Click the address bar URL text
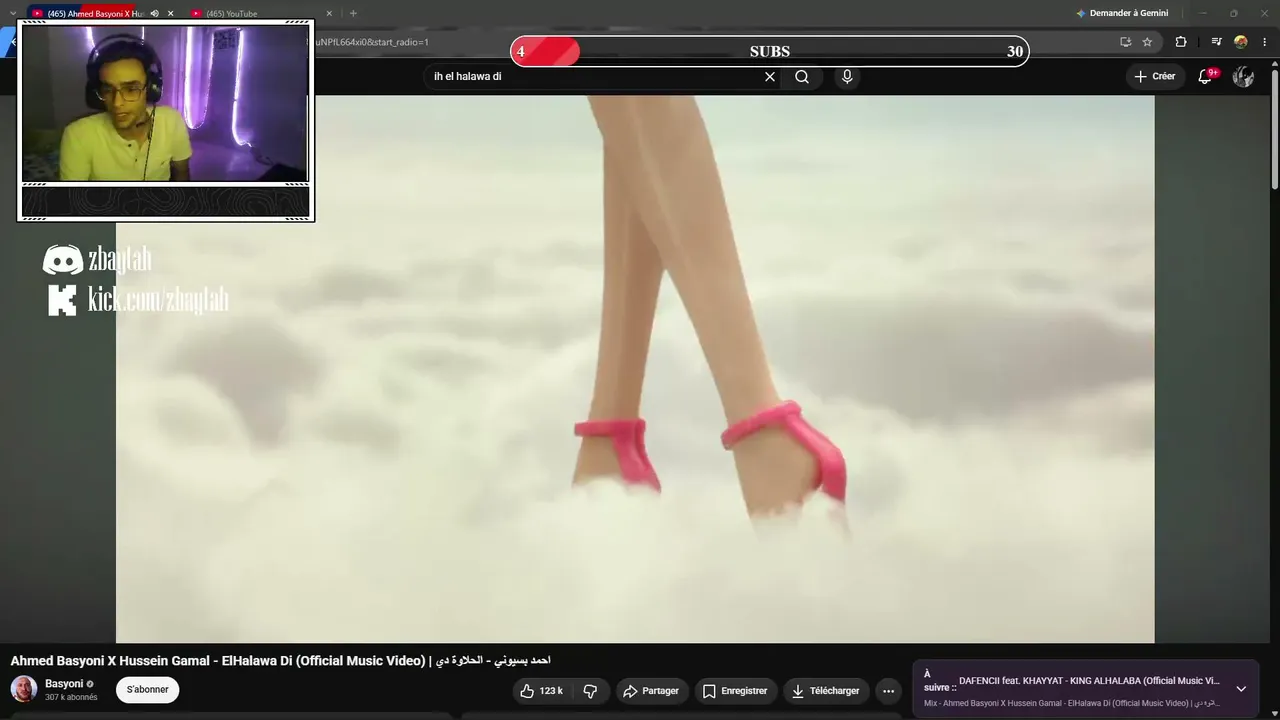Screen dimensions: 1280x720 click(372, 42)
